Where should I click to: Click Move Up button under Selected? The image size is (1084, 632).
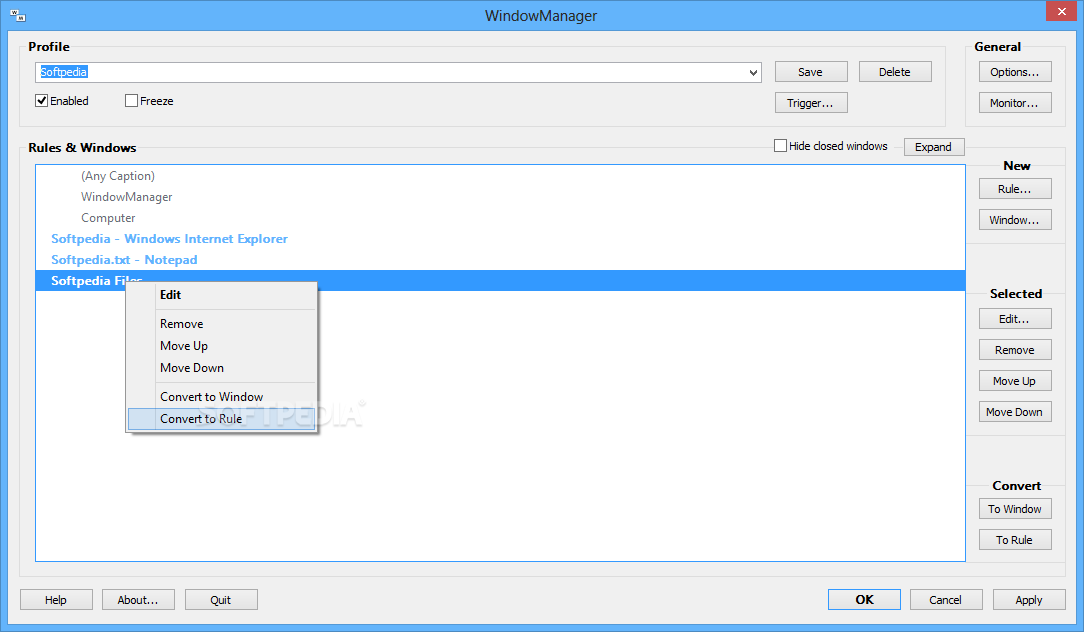point(1015,381)
